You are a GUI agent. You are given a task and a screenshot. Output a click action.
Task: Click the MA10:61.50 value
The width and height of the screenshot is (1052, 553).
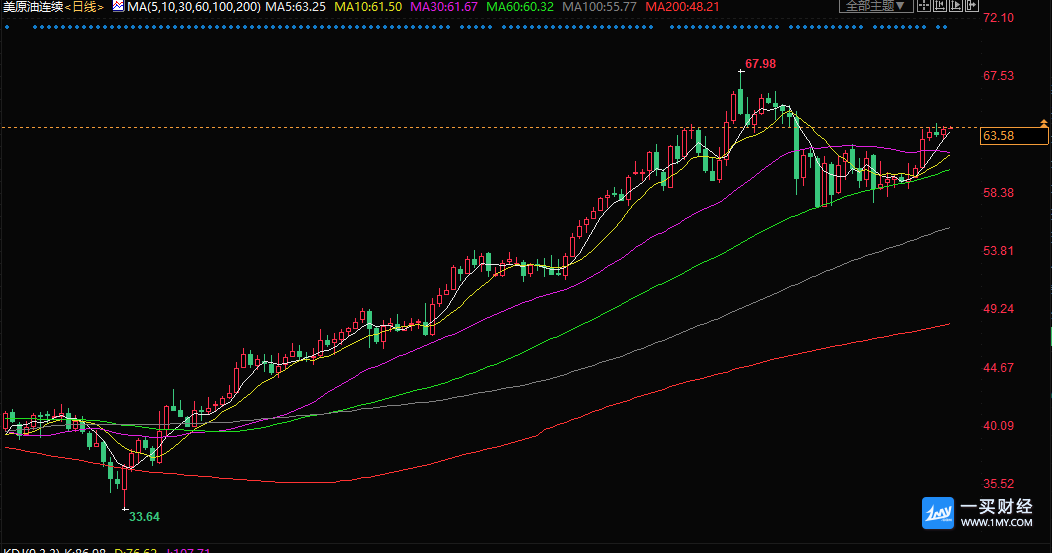point(368,7)
